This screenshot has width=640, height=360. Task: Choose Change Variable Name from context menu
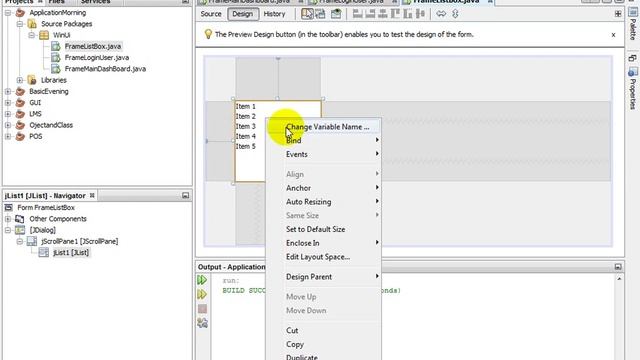tap(323, 127)
